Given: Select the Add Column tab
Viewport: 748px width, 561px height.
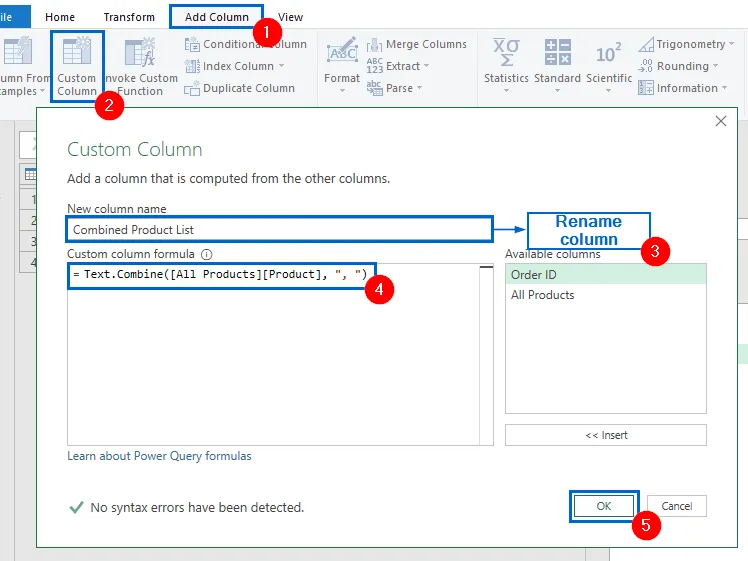Looking at the screenshot, I should [217, 17].
